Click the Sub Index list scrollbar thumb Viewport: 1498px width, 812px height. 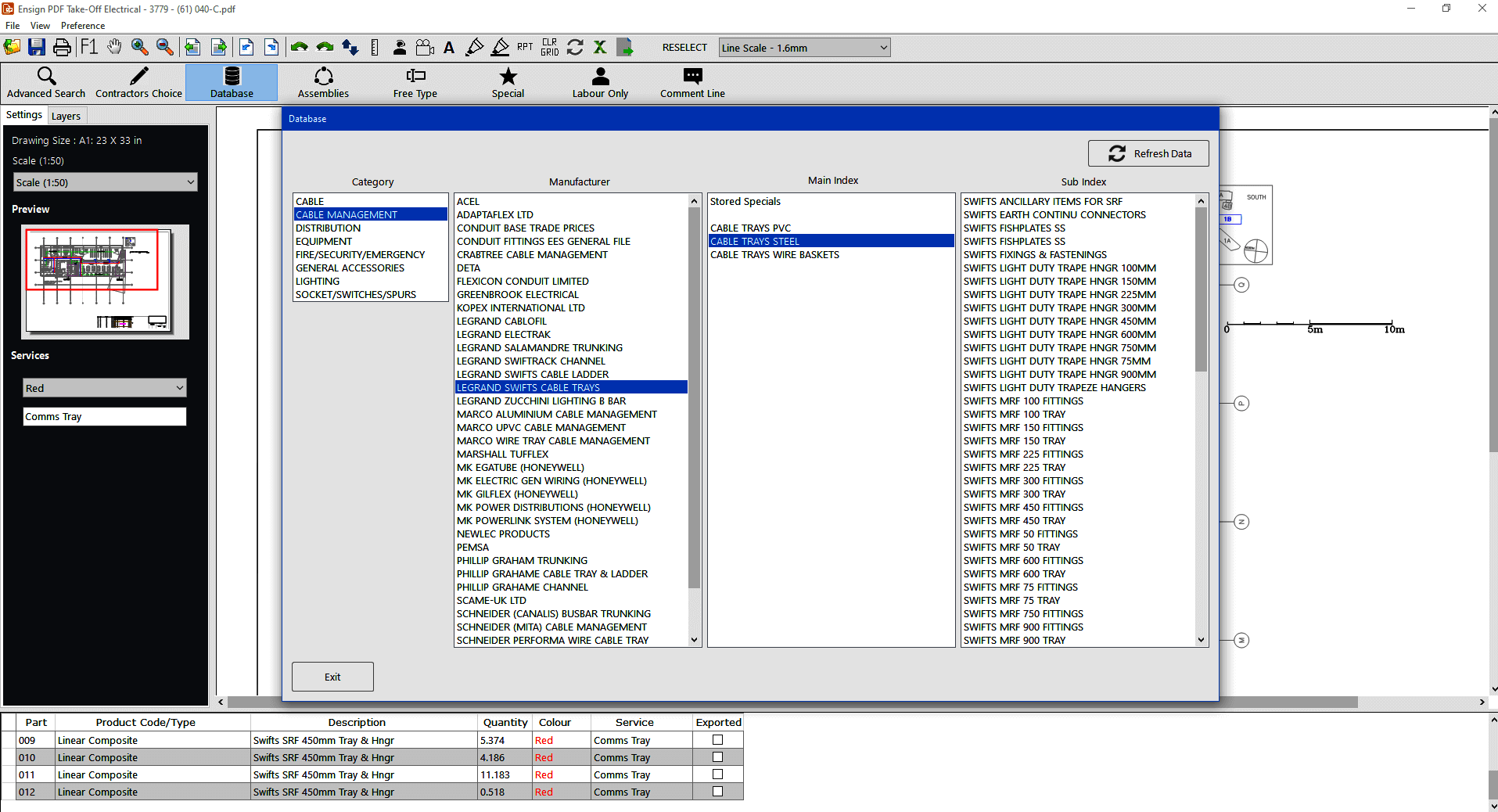coord(1201,289)
